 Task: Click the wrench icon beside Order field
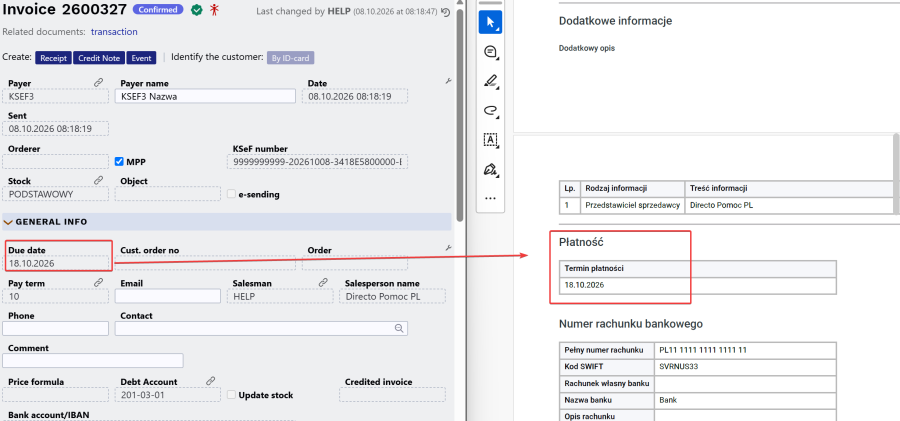tap(448, 248)
